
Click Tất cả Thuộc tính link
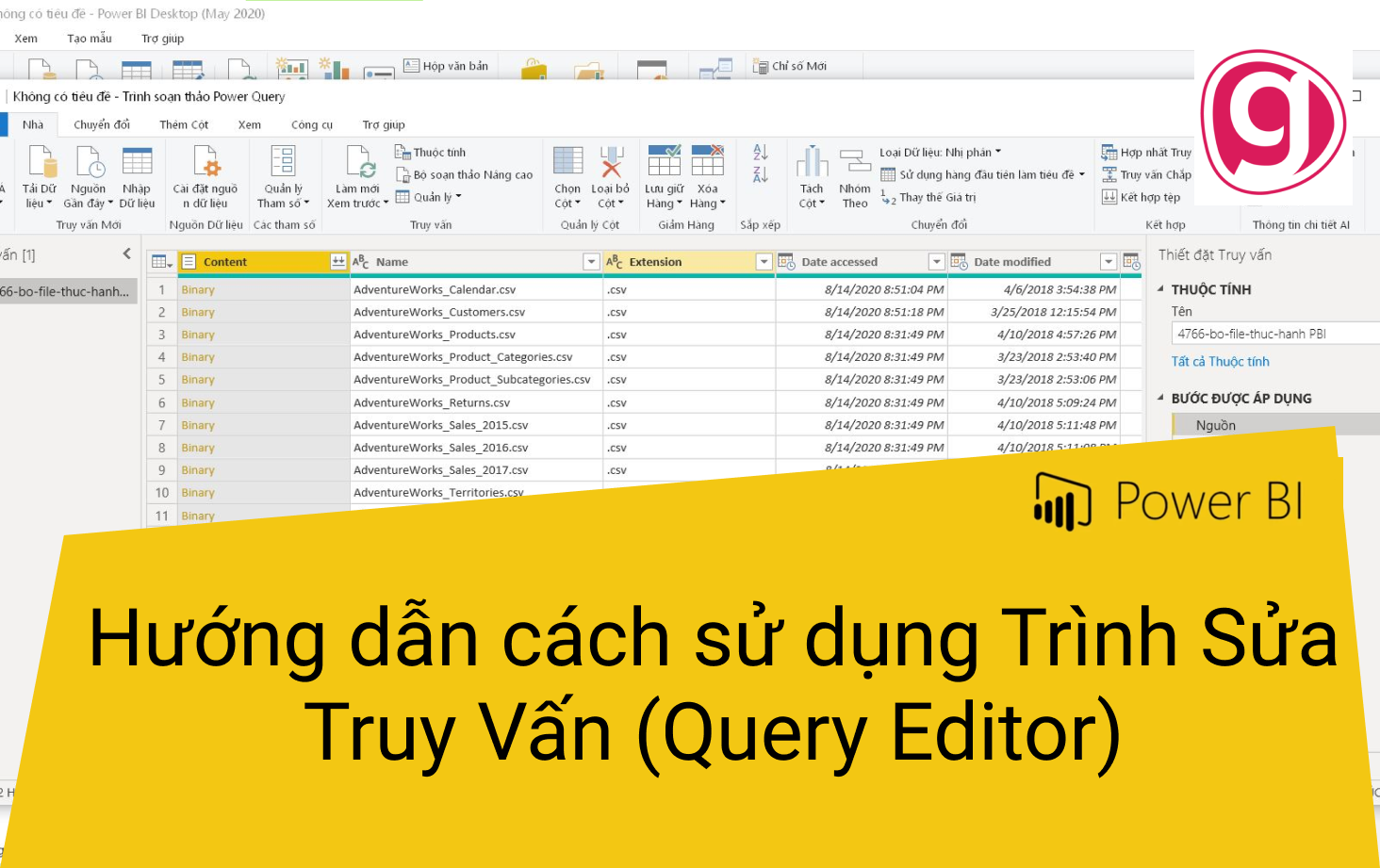pyautogui.click(x=1221, y=361)
